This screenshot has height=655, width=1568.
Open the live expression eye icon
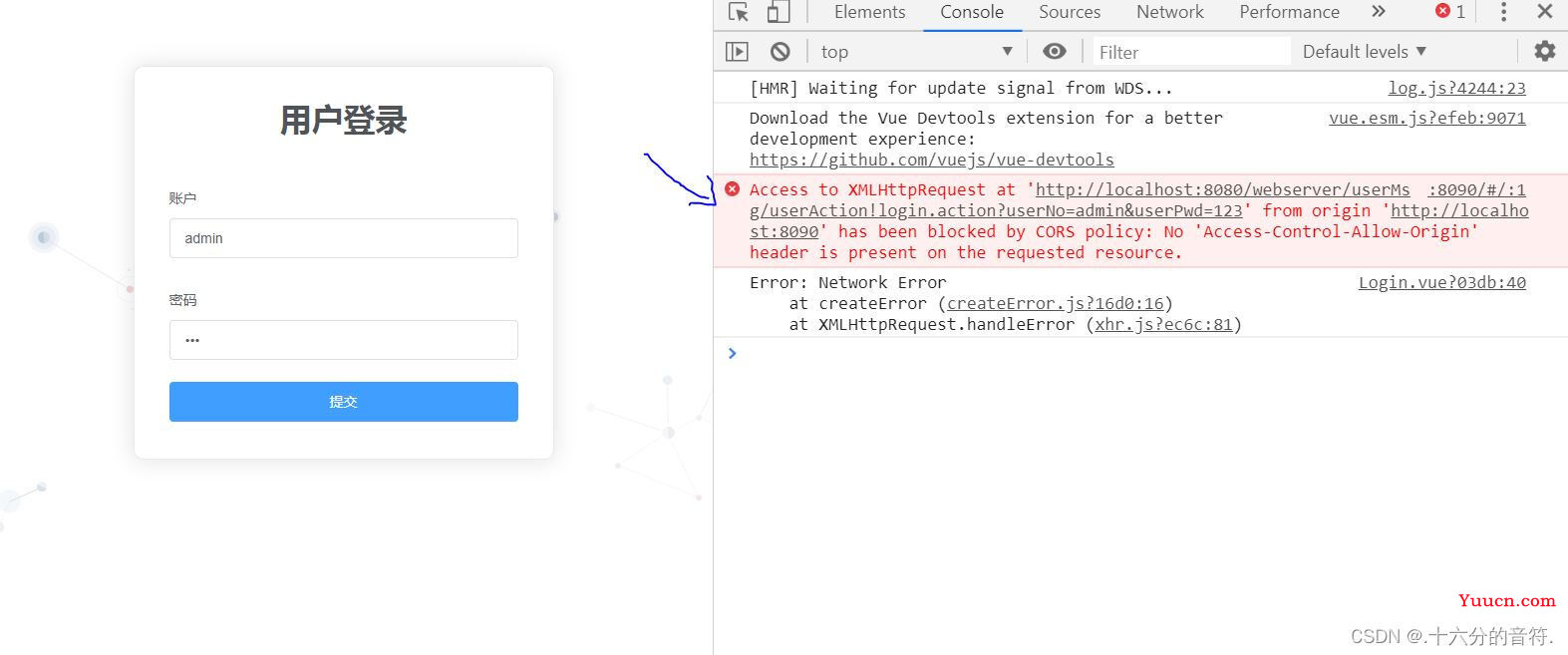(1055, 52)
